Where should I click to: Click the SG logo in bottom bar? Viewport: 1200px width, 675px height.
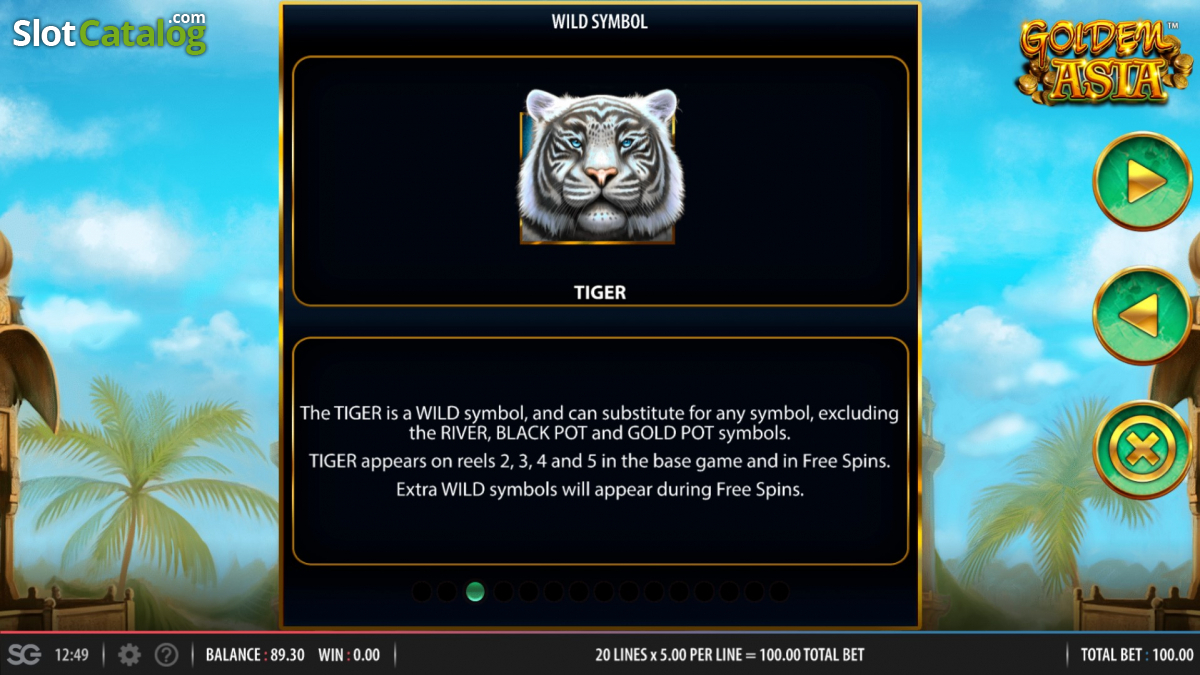[x=24, y=655]
